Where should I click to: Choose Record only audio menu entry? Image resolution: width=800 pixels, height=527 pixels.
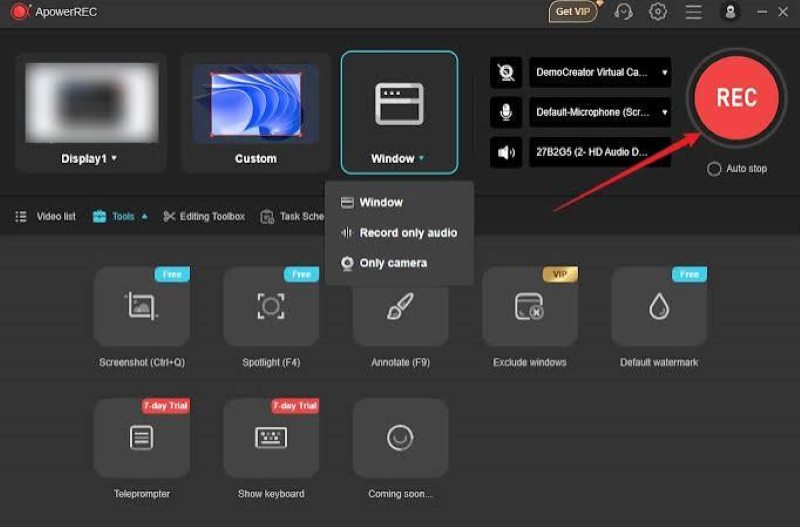(x=399, y=233)
